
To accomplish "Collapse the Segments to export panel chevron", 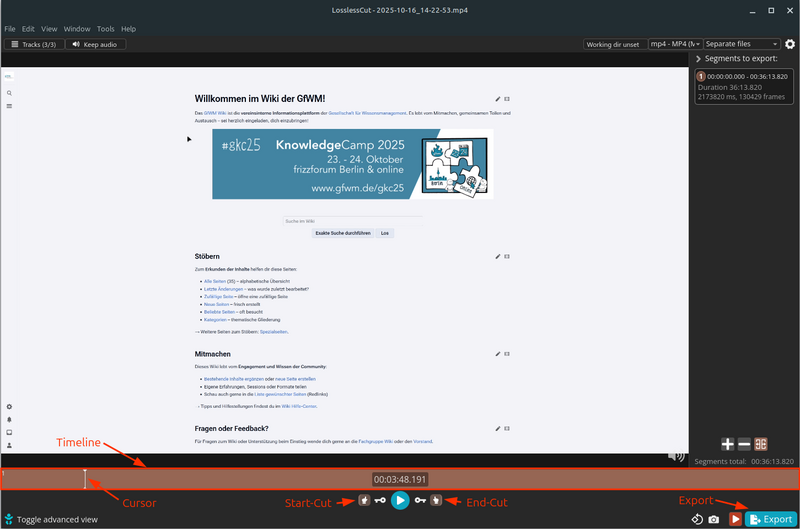I will tap(698, 59).
